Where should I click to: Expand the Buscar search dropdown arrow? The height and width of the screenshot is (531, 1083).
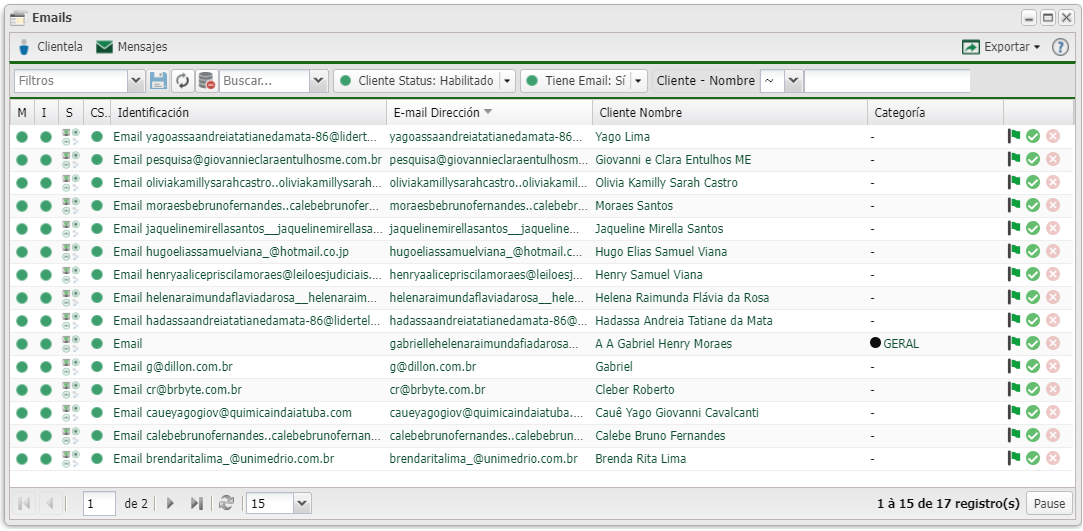point(318,81)
